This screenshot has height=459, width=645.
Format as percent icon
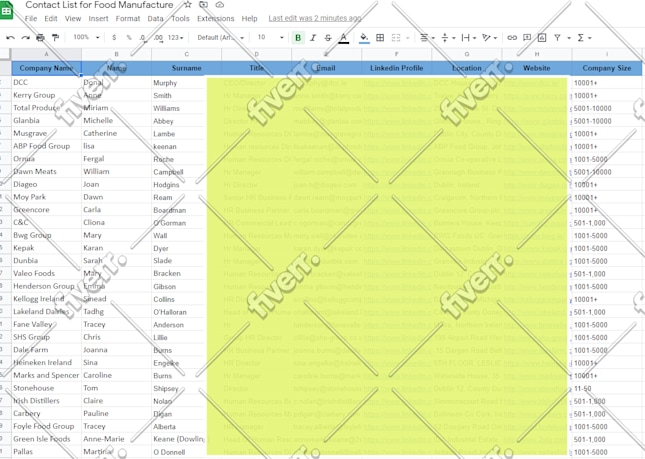[129, 37]
